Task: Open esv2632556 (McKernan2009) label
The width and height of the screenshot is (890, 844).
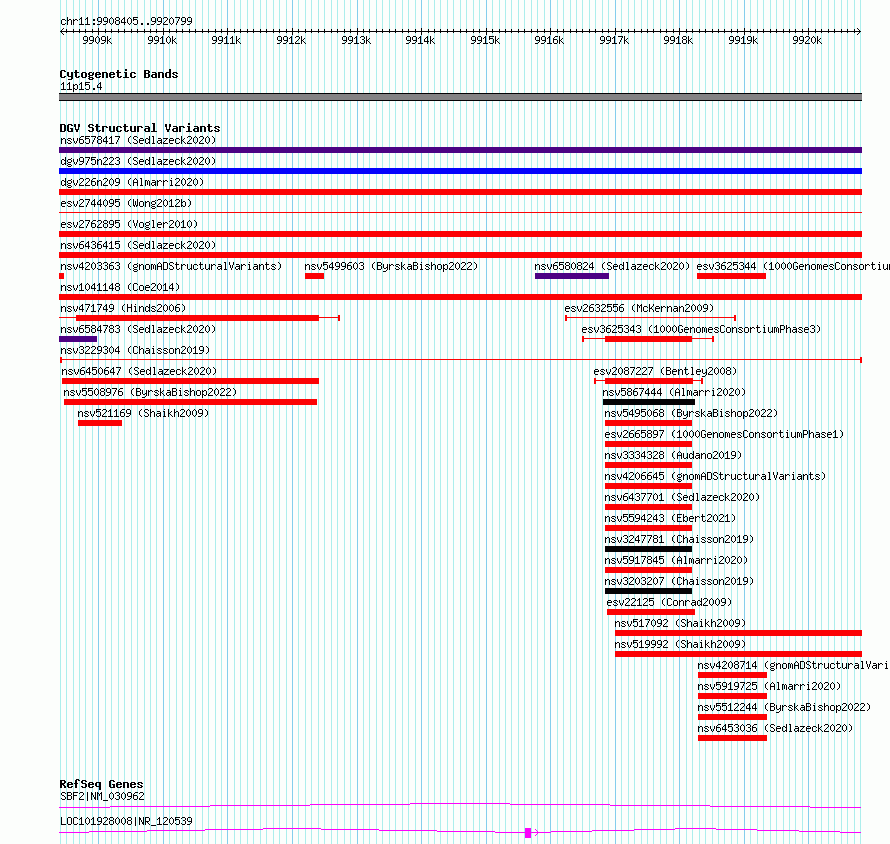Action: coord(639,308)
